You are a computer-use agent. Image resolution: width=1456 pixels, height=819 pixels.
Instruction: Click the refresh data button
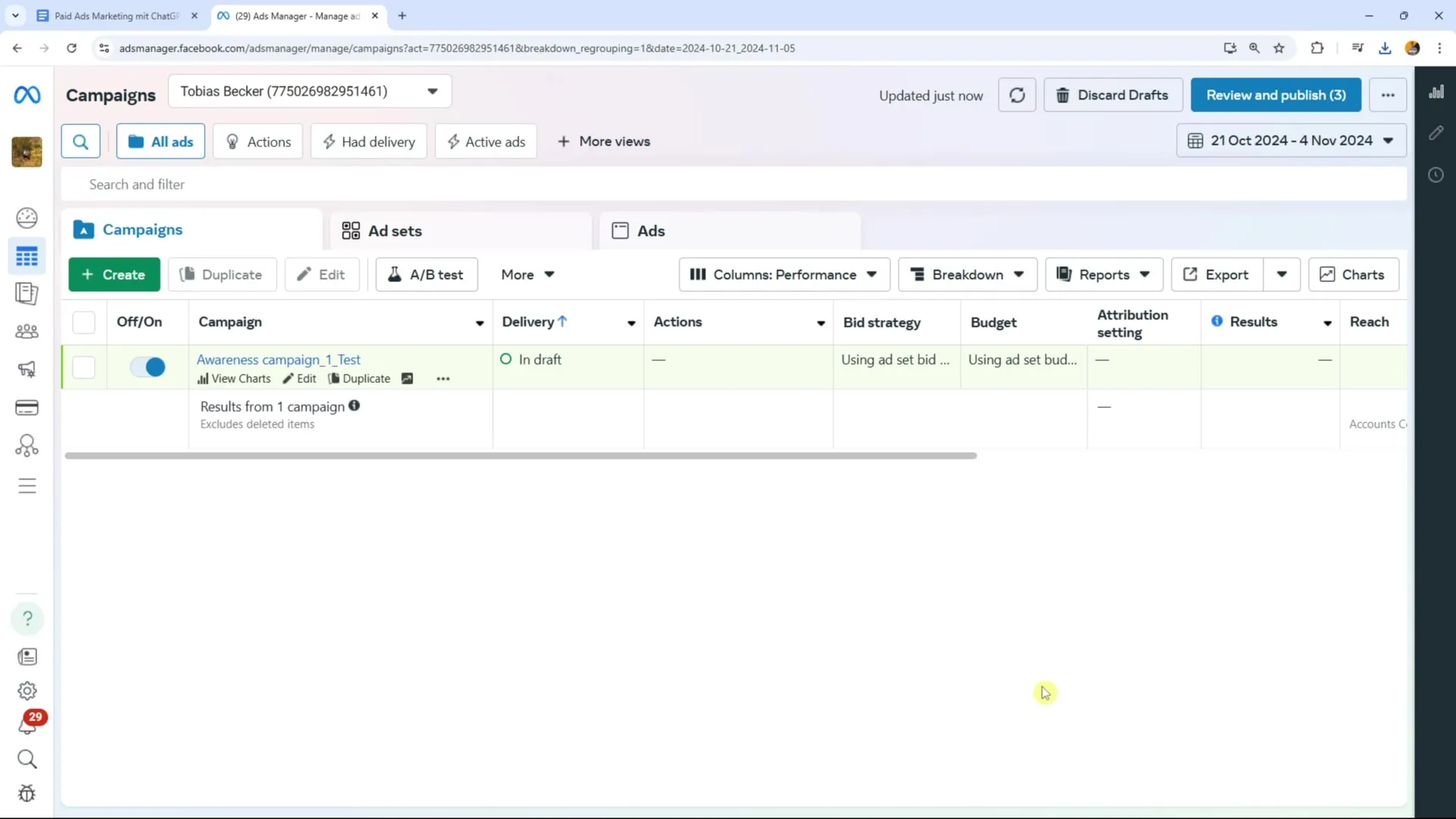pyautogui.click(x=1017, y=95)
